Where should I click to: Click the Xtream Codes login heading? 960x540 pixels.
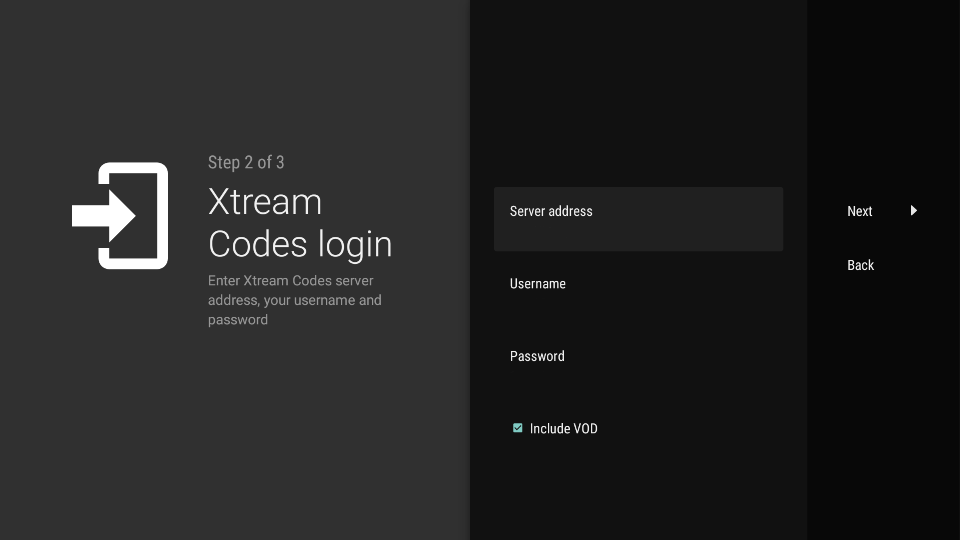click(300, 223)
